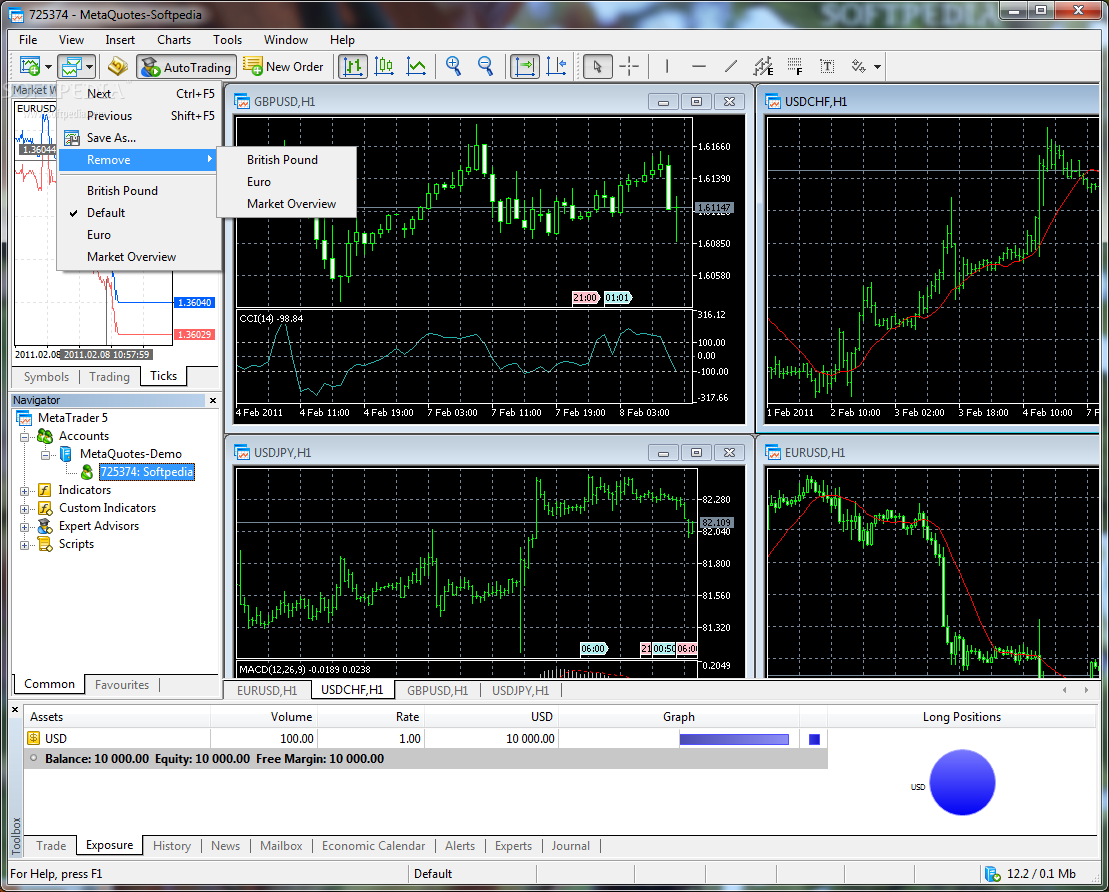The width and height of the screenshot is (1109, 892).
Task: Click the Zoom Out magnifier icon
Action: click(485, 66)
